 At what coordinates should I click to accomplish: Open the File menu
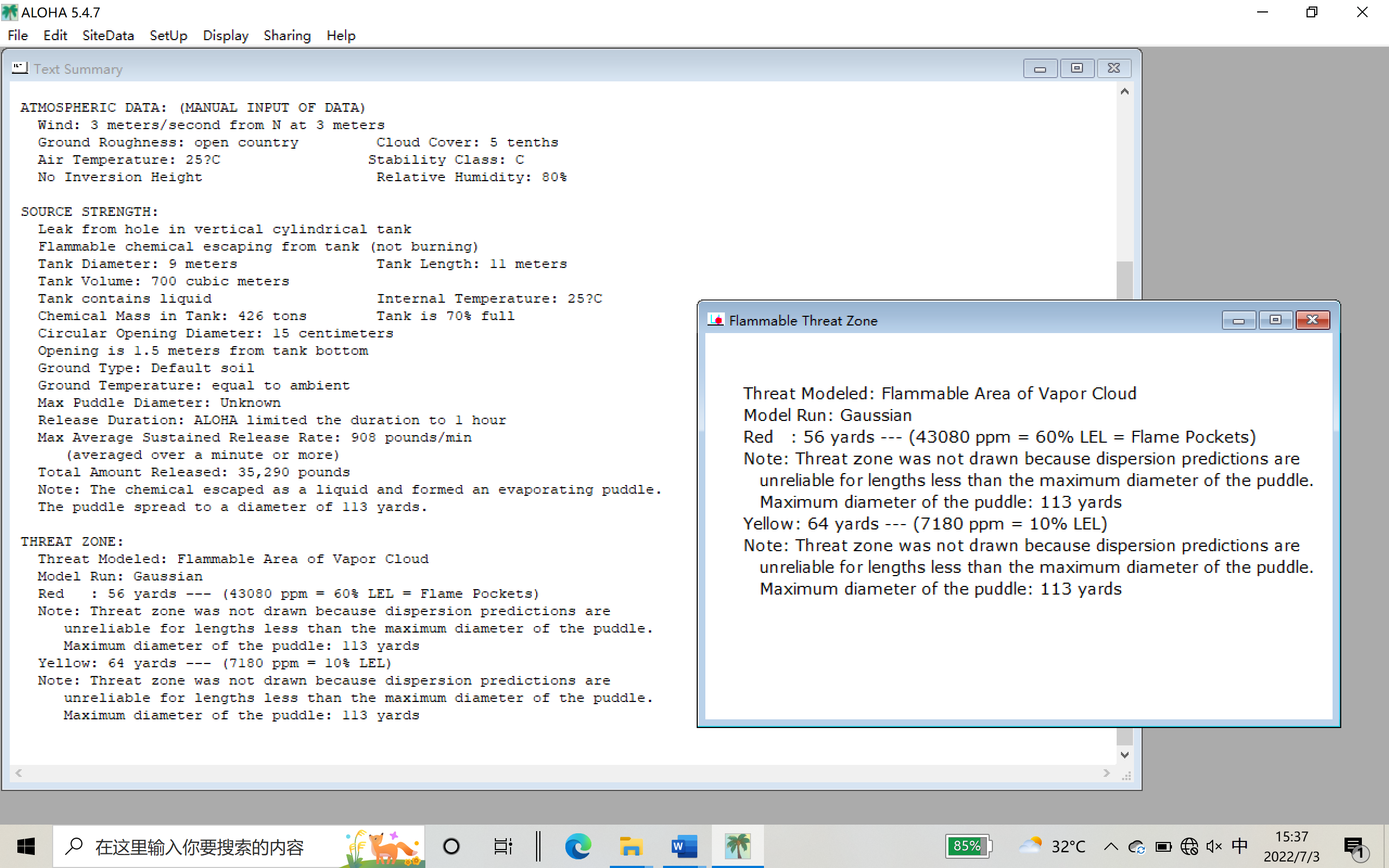click(18, 36)
